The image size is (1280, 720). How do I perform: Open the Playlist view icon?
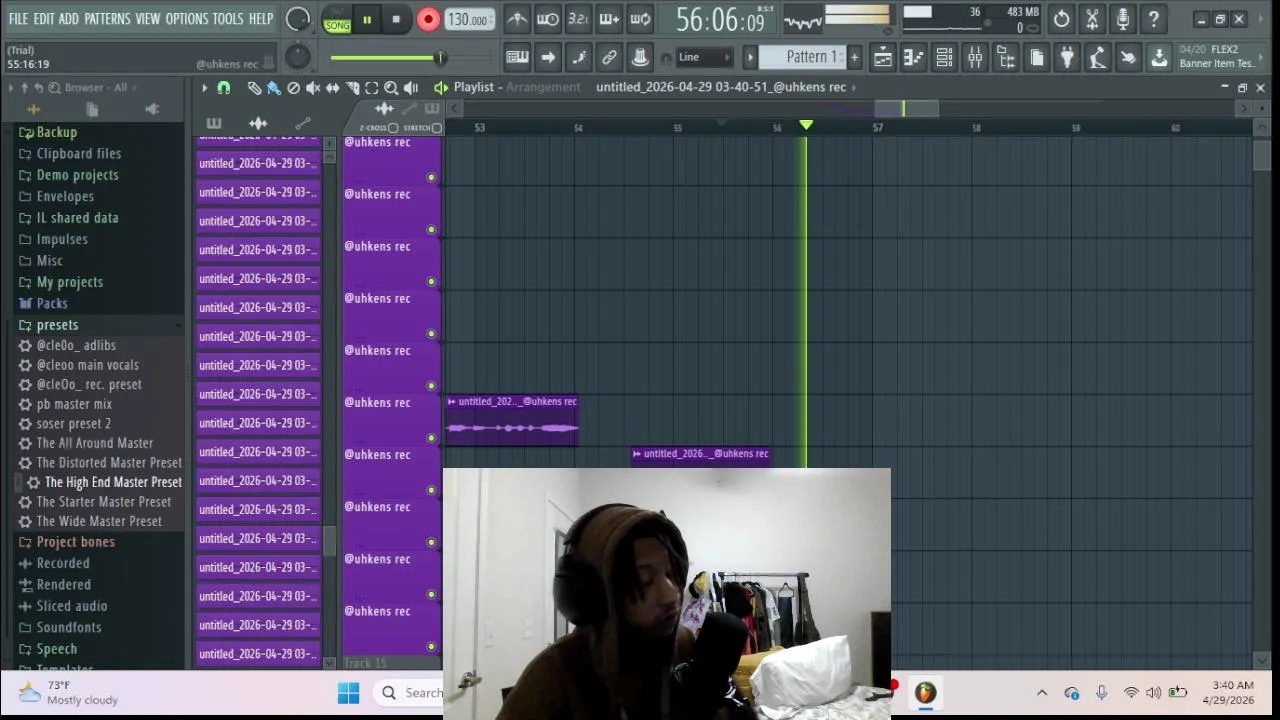(x=883, y=58)
